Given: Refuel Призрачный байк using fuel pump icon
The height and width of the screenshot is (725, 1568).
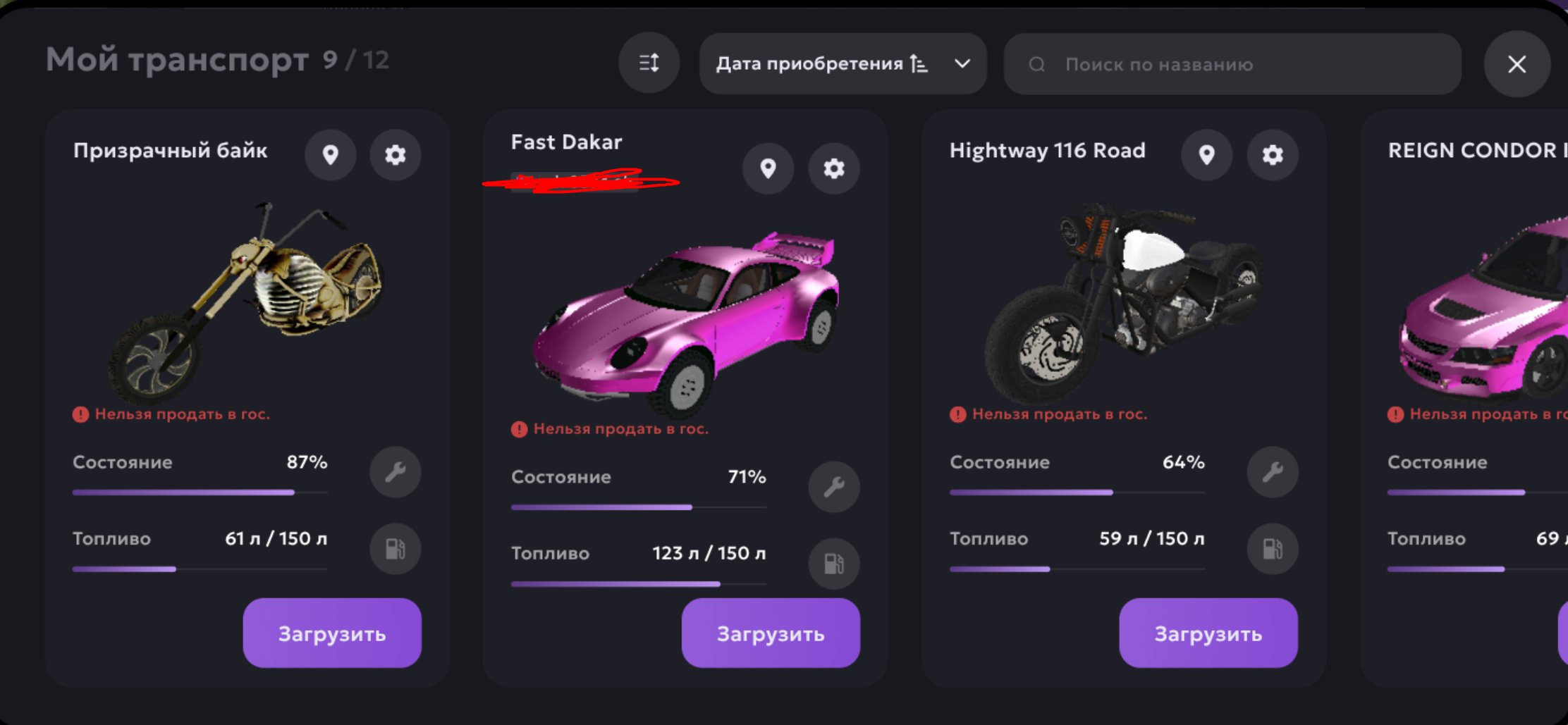Looking at the screenshot, I should pyautogui.click(x=396, y=549).
